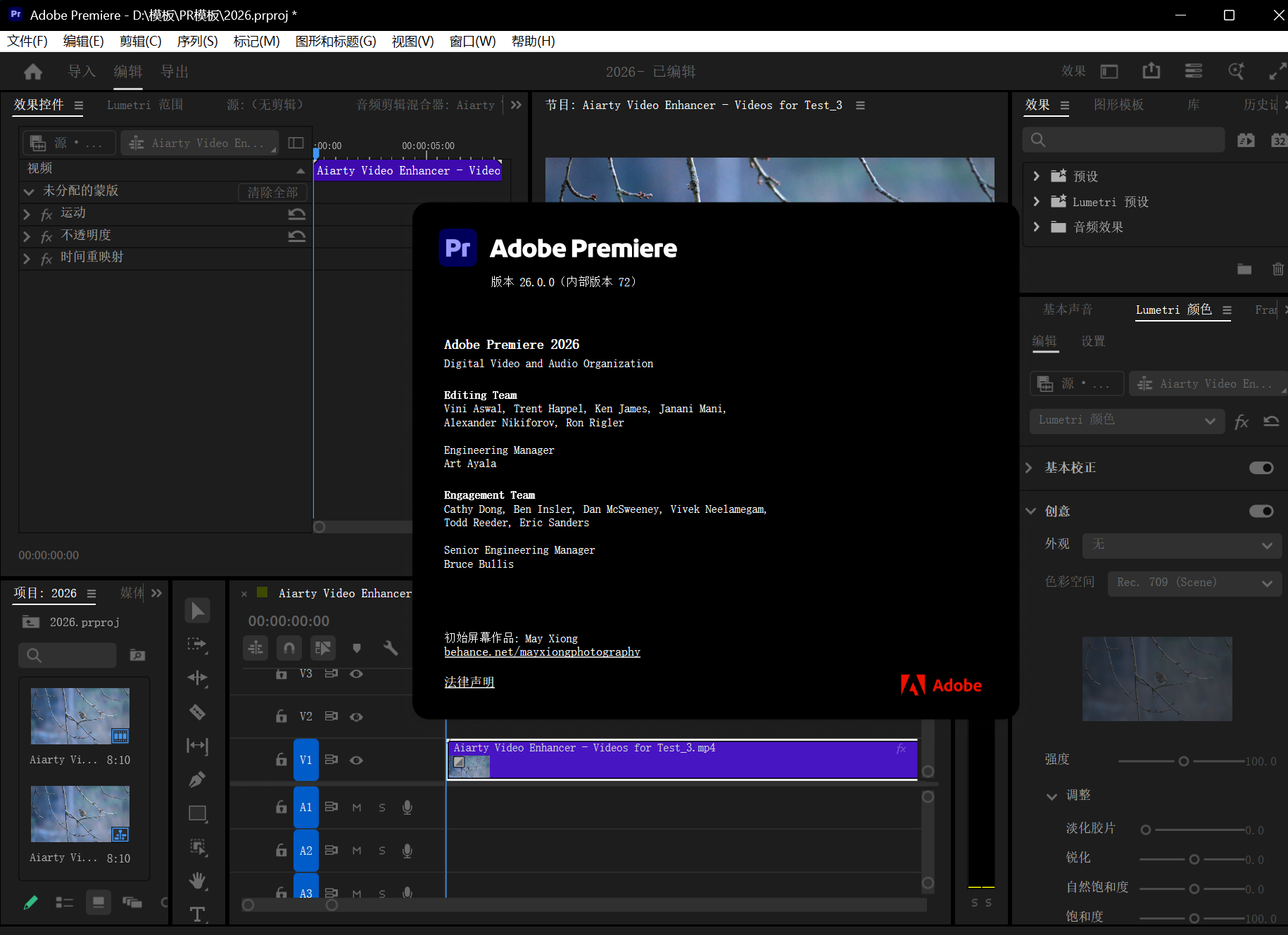This screenshot has width=1288, height=935.
Task: Select the Type tool
Action: coord(198,914)
